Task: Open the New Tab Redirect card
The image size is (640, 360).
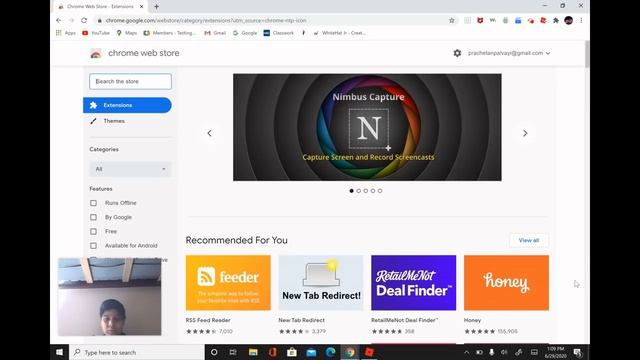Action: tap(321, 295)
